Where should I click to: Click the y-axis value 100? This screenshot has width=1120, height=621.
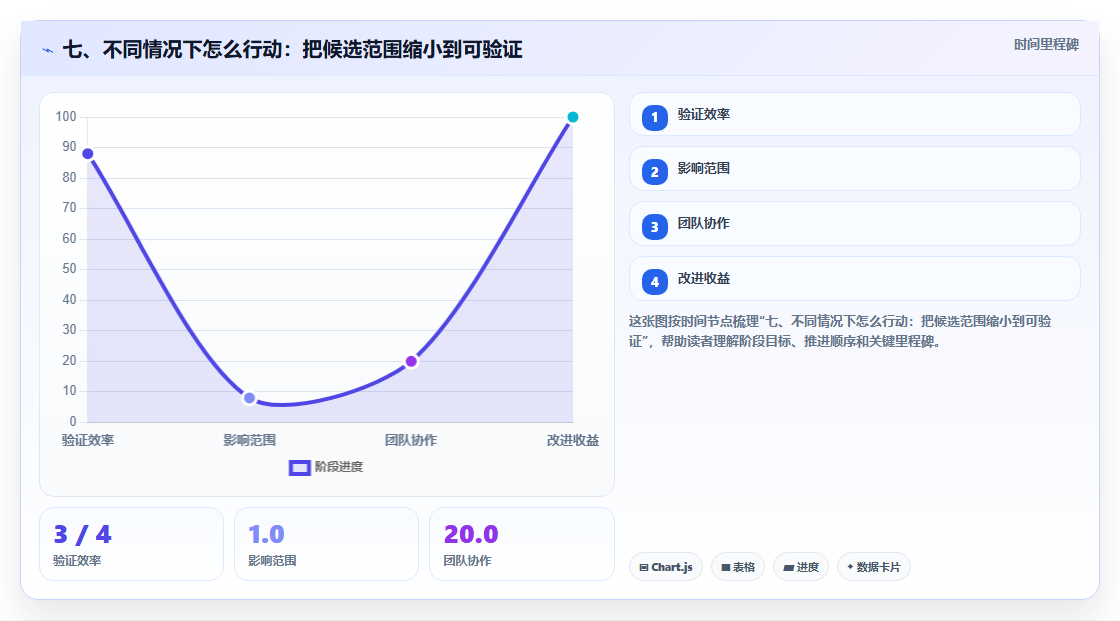pos(66,116)
